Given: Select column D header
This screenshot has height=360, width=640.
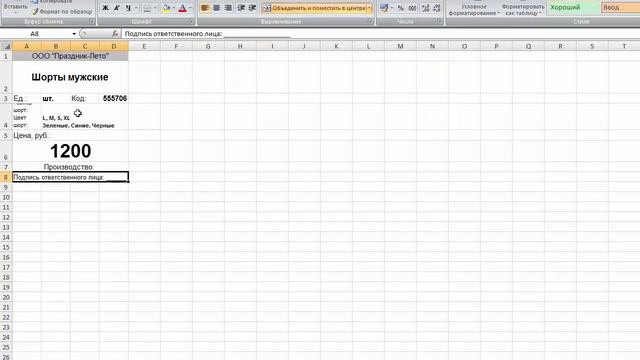Looking at the screenshot, I should [114, 46].
